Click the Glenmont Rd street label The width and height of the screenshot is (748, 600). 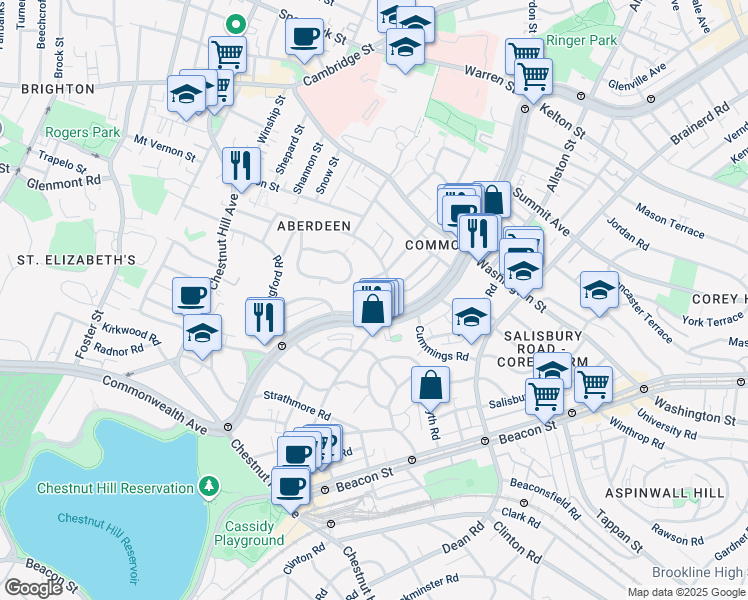[64, 182]
